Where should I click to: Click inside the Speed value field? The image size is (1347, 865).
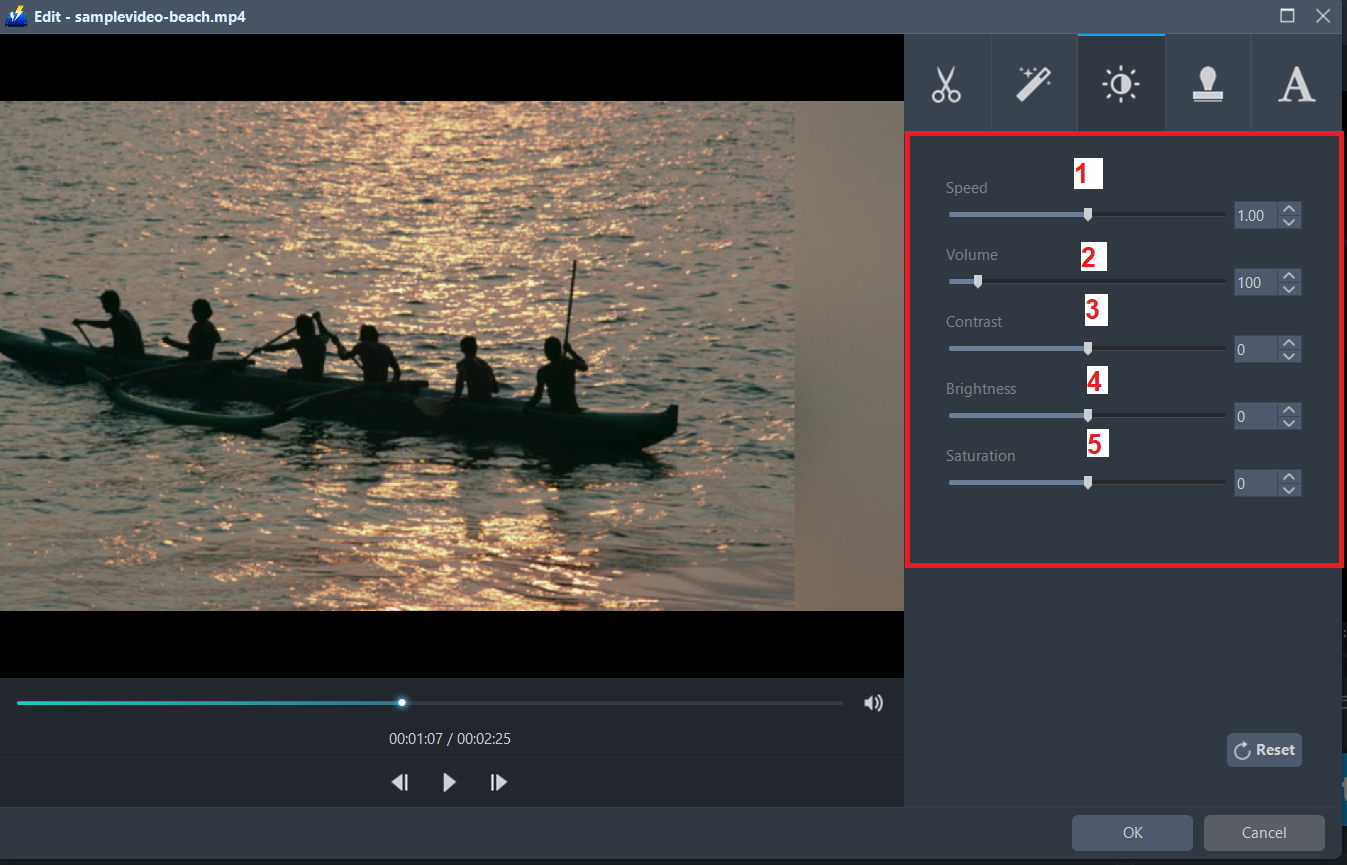(x=1255, y=215)
